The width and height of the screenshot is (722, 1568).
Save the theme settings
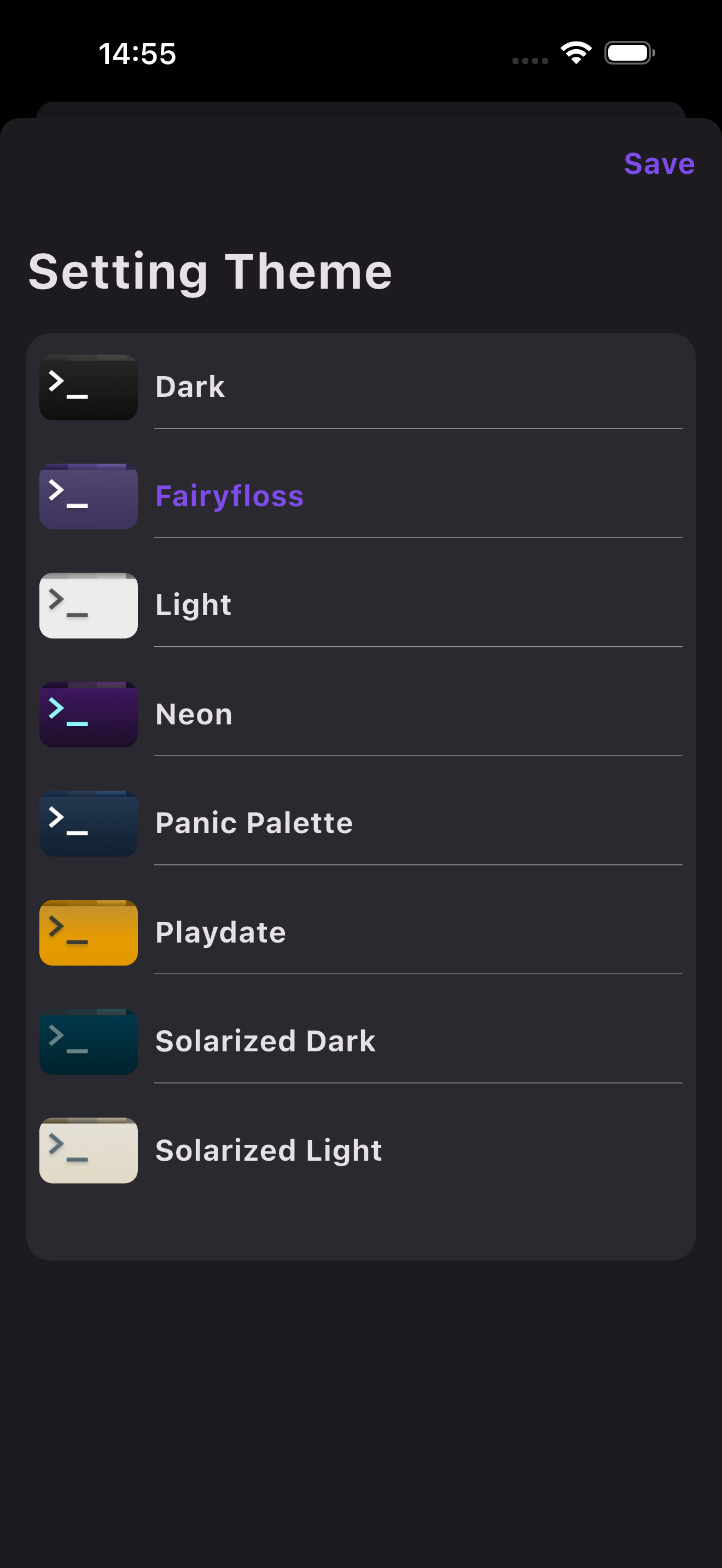pyautogui.click(x=659, y=163)
